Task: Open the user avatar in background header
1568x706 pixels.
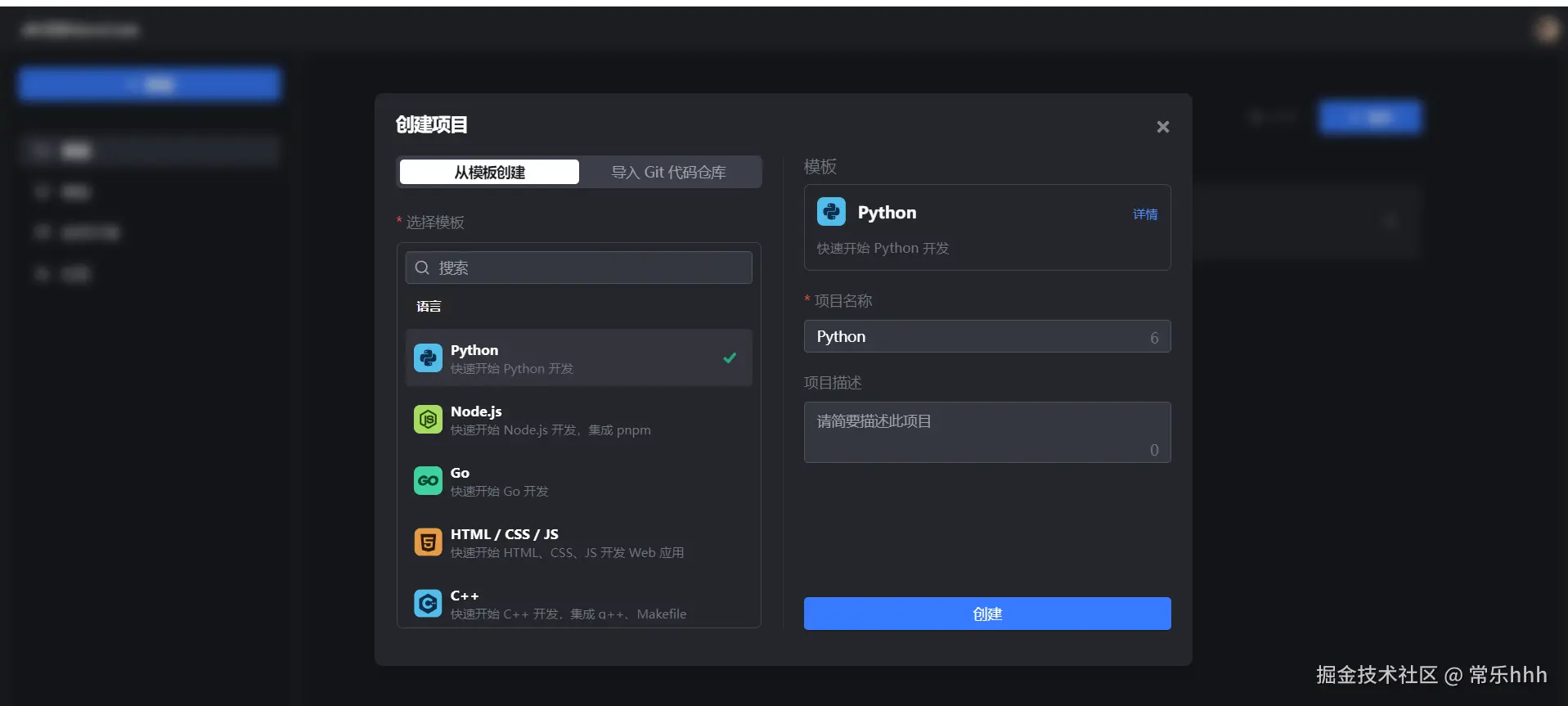Action: 1547,30
